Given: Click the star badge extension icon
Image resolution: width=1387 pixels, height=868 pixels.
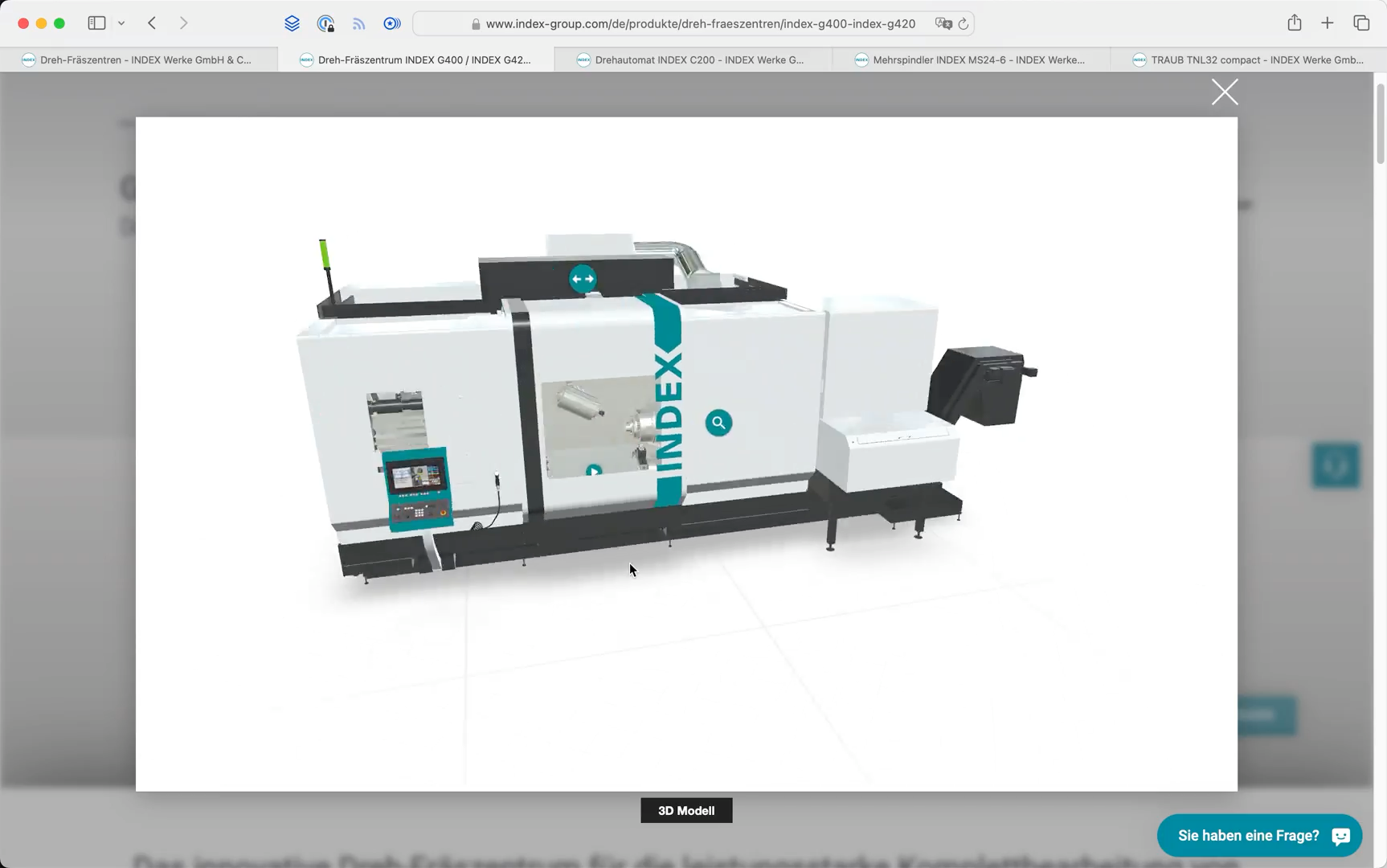Looking at the screenshot, I should (x=392, y=23).
